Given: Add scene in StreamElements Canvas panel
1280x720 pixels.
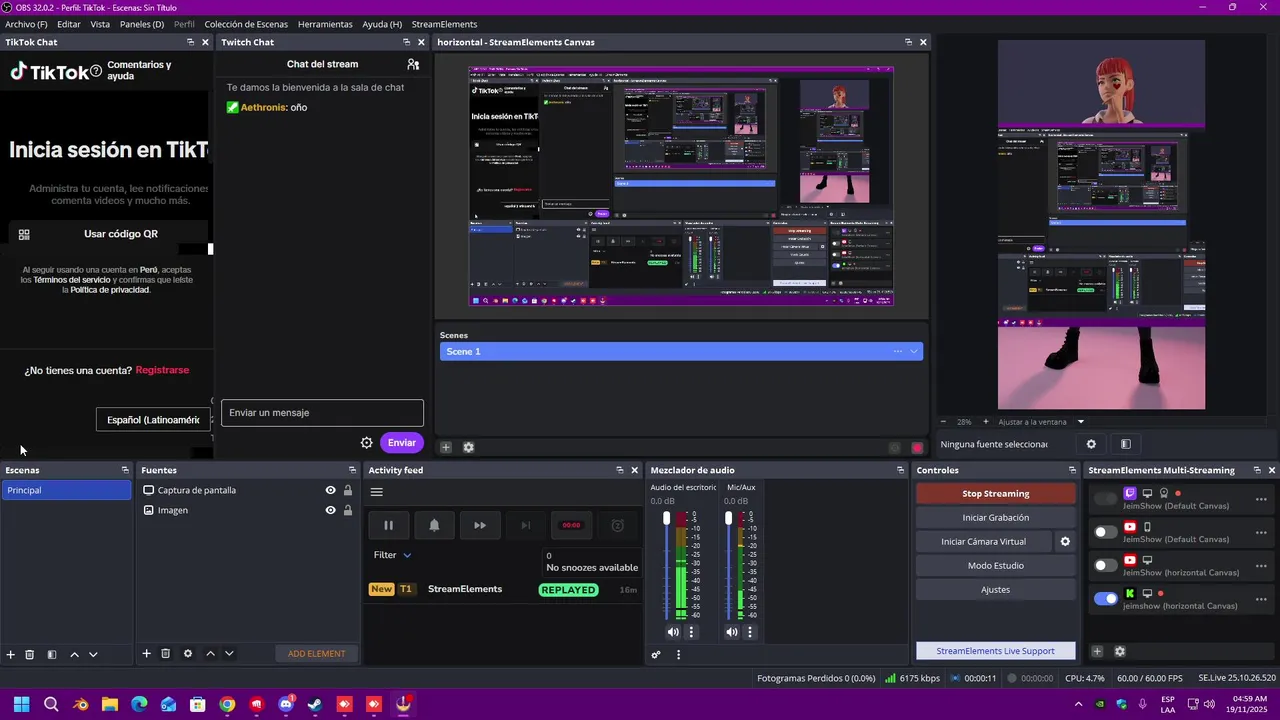Looking at the screenshot, I should pyautogui.click(x=446, y=448).
